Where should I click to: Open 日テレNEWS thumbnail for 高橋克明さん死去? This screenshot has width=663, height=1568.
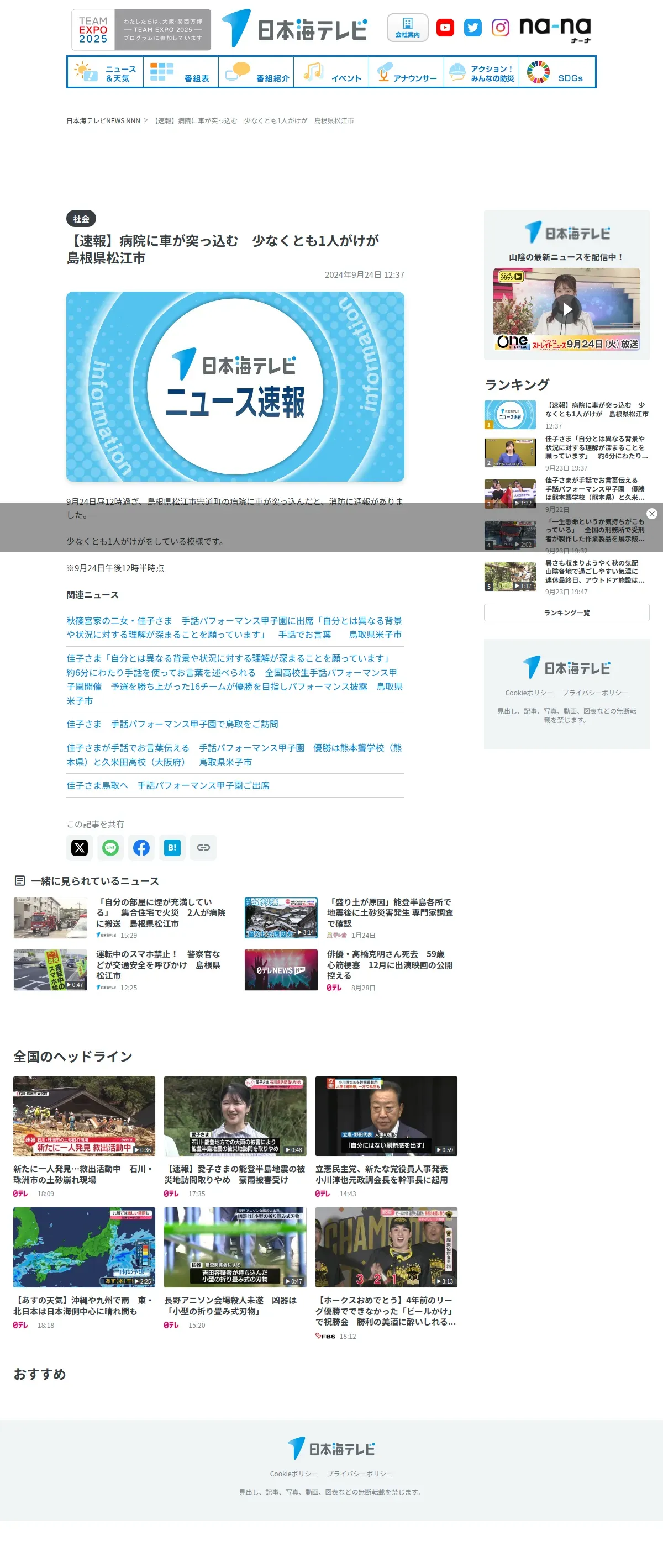point(281,970)
